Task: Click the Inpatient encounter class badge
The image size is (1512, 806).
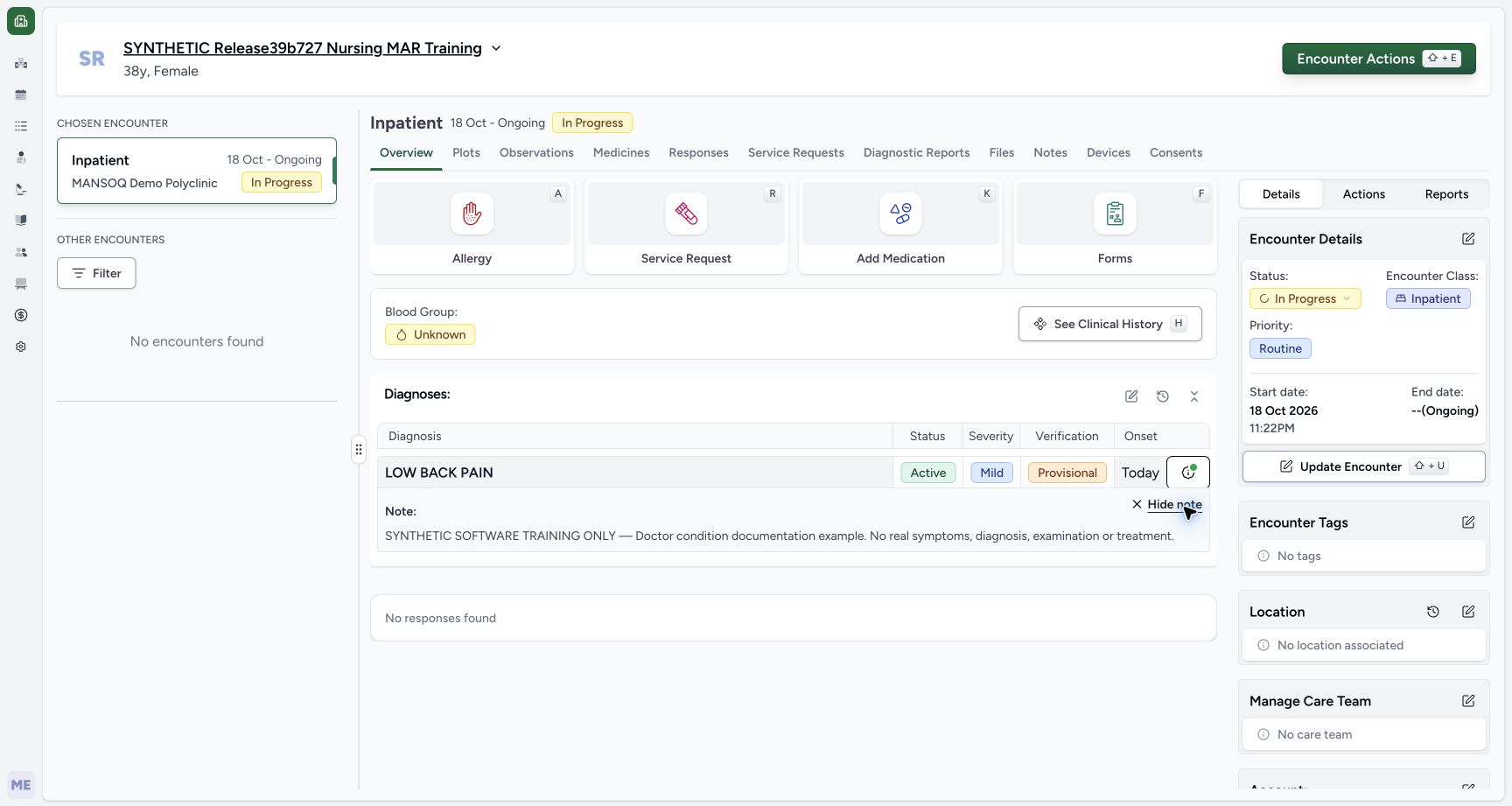Action: pyautogui.click(x=1428, y=298)
